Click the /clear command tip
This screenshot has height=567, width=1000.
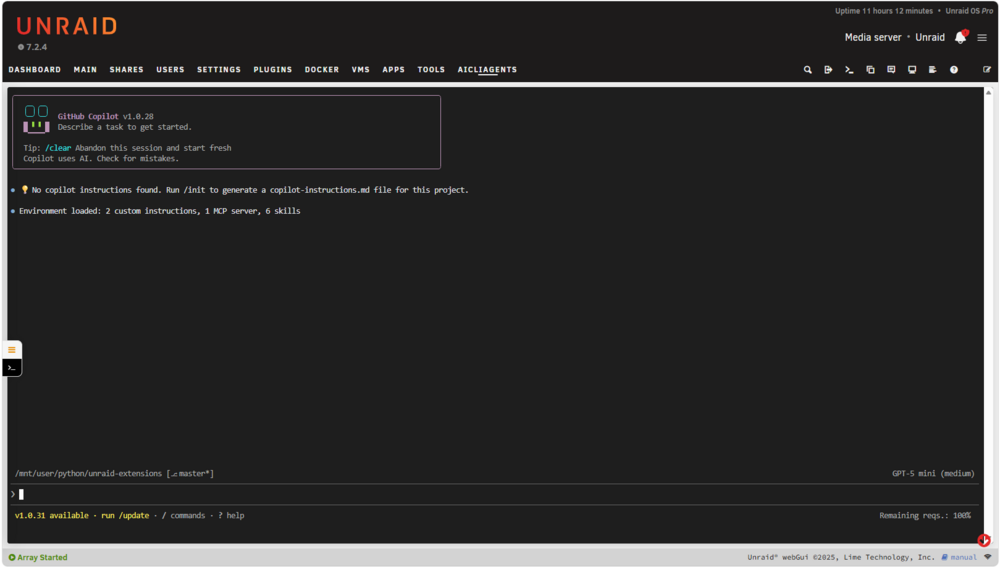click(x=58, y=148)
